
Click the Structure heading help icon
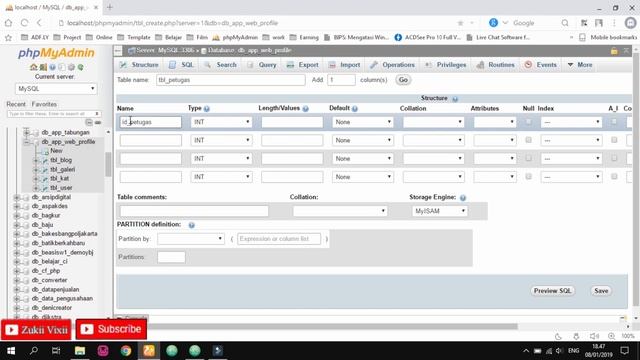point(455,99)
